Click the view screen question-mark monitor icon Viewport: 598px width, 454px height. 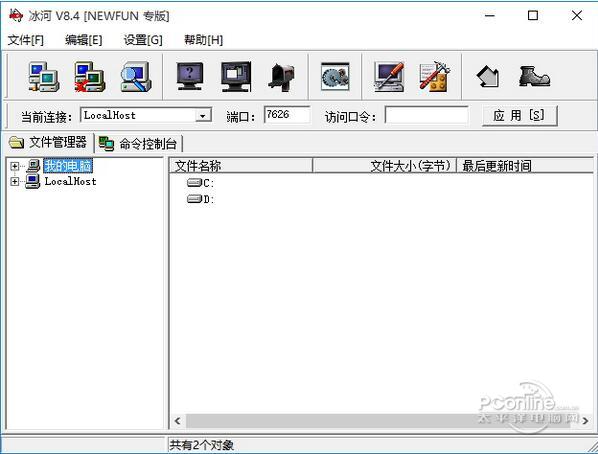[x=190, y=77]
